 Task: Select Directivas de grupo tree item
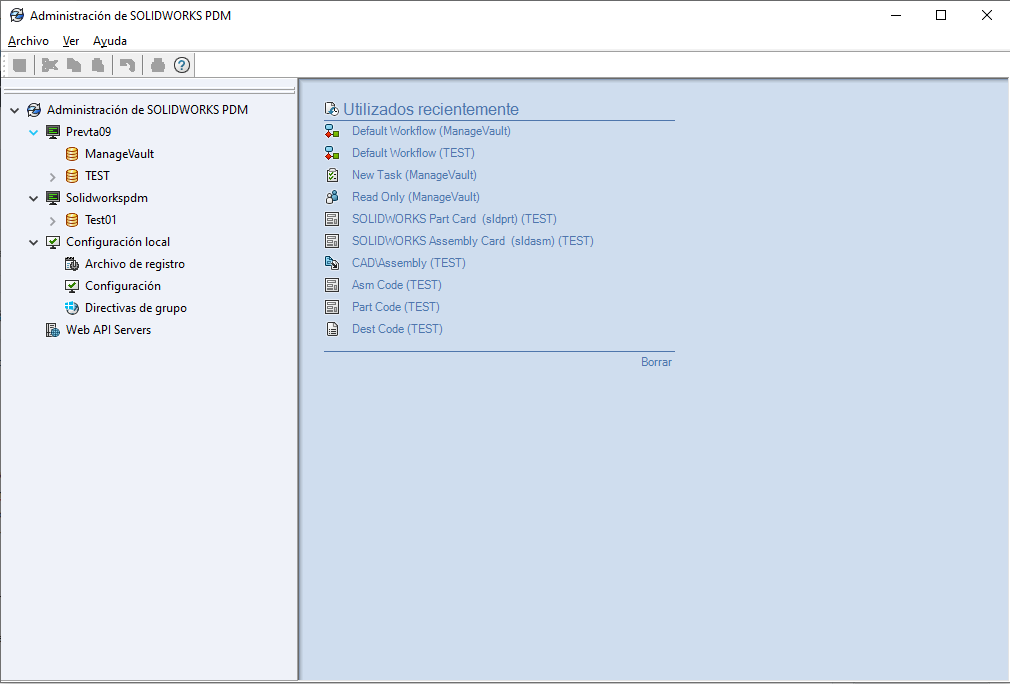(136, 308)
